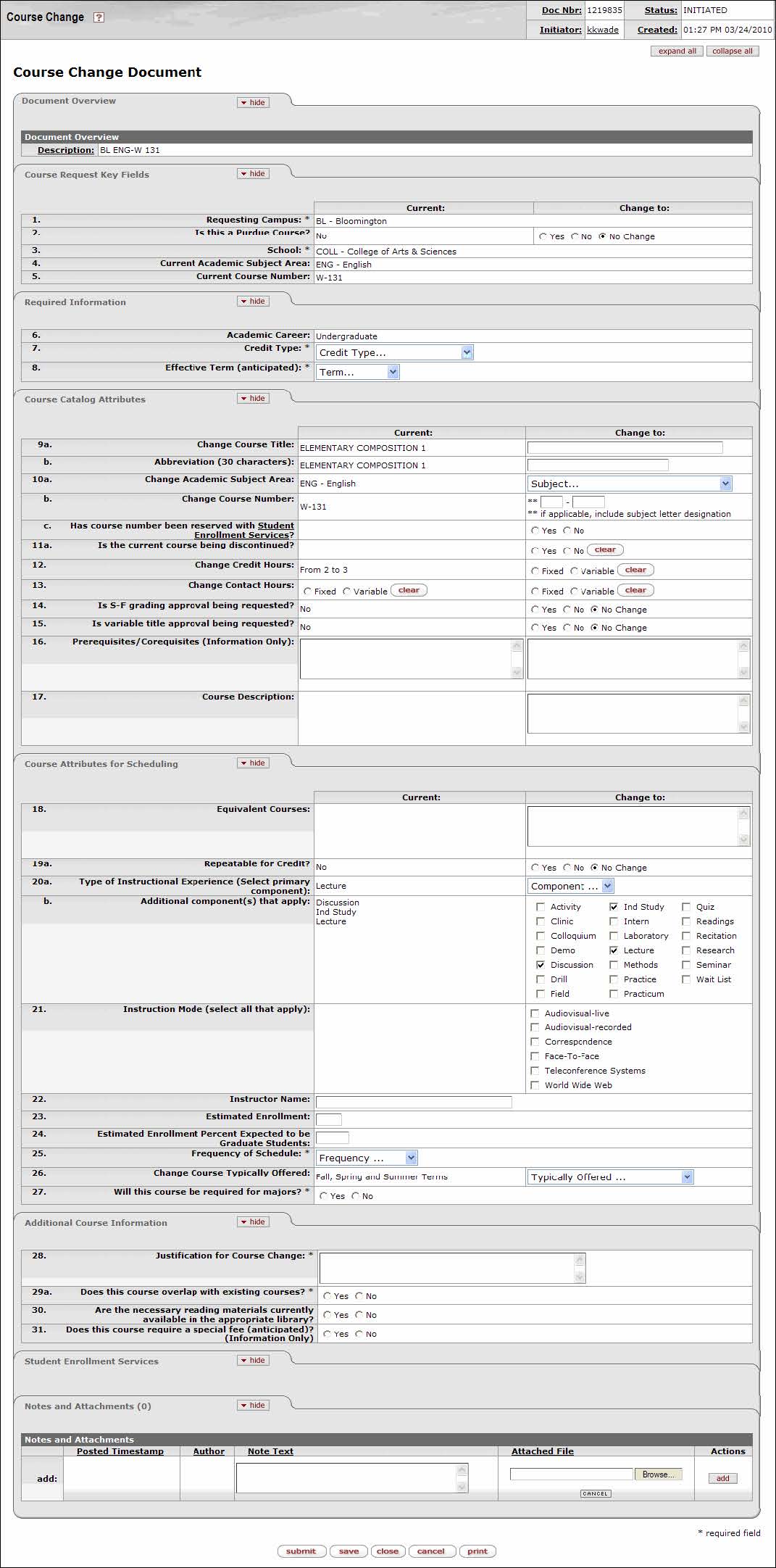Viewport: 776px width, 1568px height.
Task: Hide the Additional Course Information section
Action: pos(253,1222)
